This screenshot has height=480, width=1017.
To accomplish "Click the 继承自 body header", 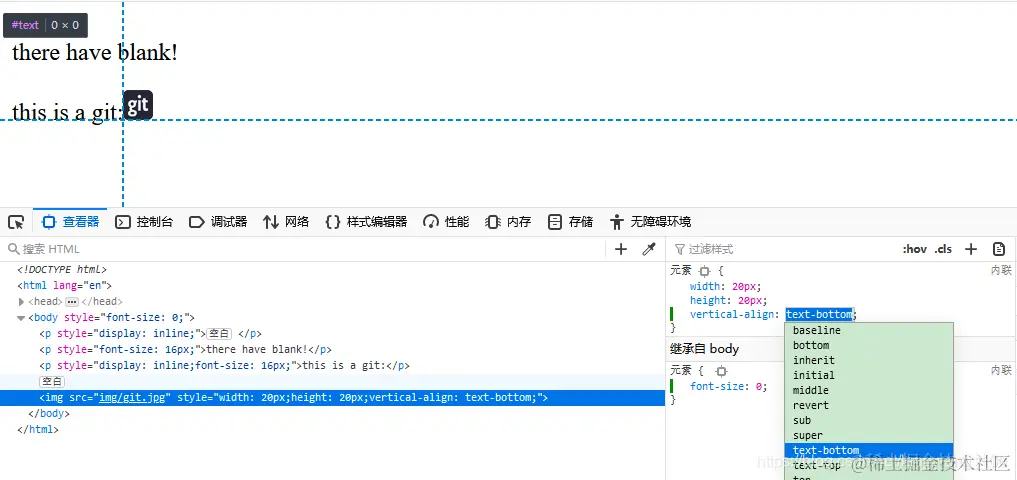I will pos(704,349).
